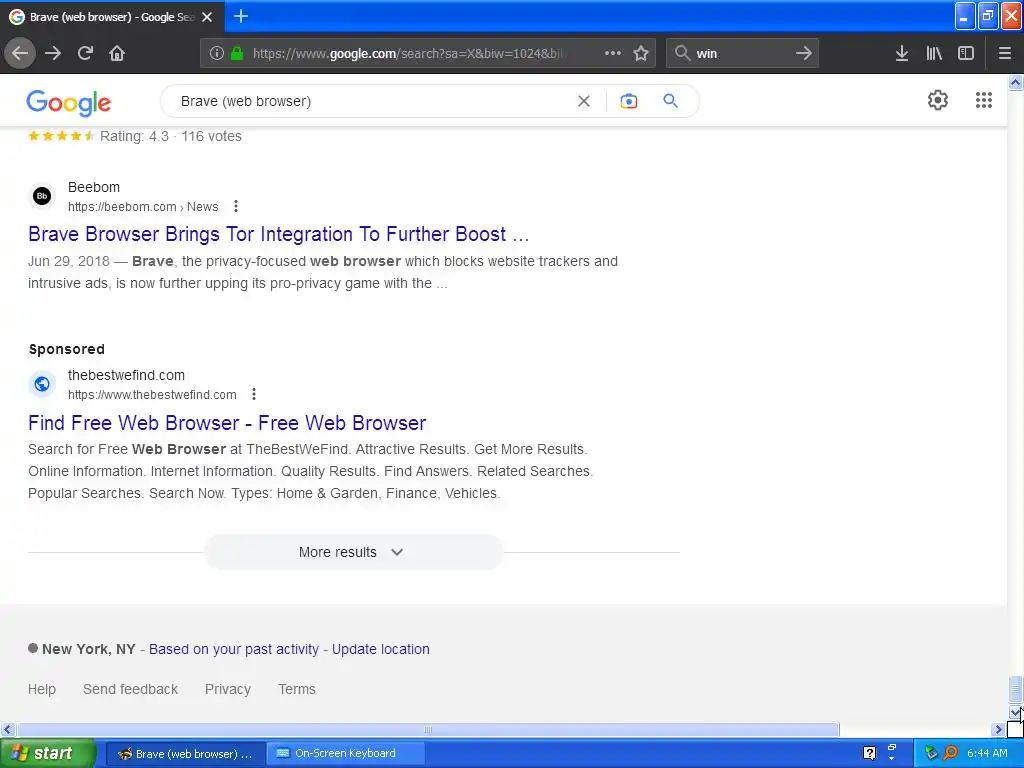The height and width of the screenshot is (768, 1024).
Task: Close the Brave Google Search tab
Action: point(207,17)
